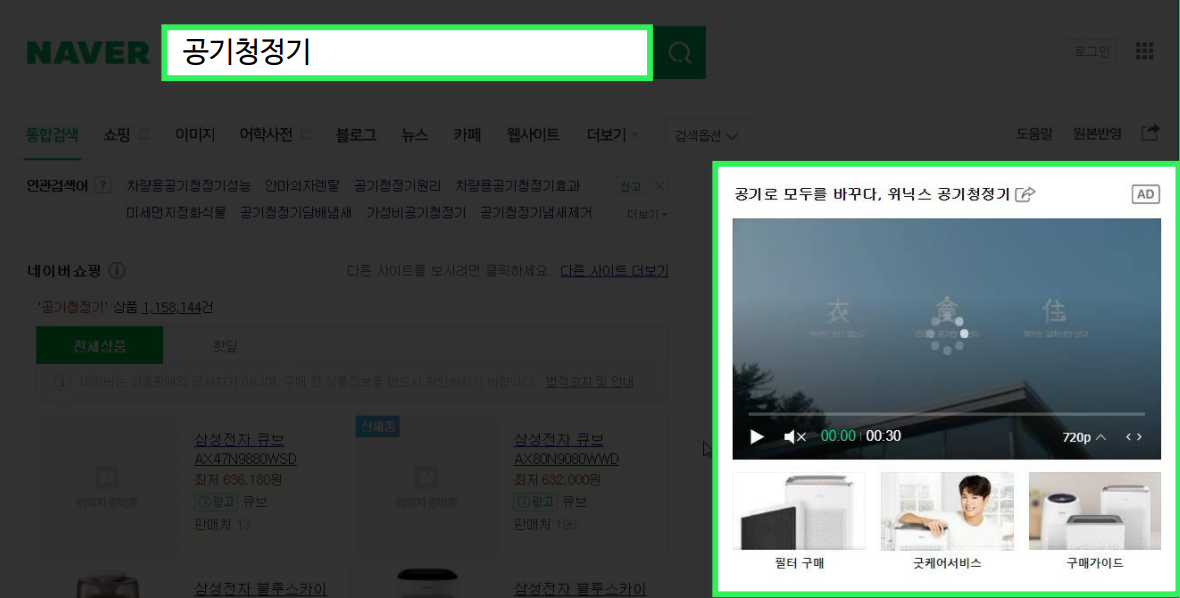Open the apps grid icon

point(1144,51)
